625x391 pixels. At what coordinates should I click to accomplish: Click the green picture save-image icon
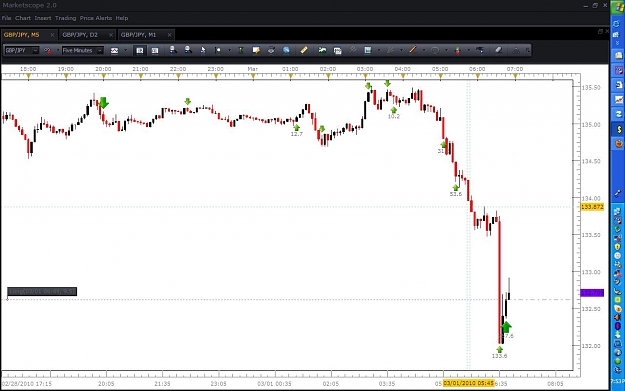pyautogui.click(x=322, y=50)
